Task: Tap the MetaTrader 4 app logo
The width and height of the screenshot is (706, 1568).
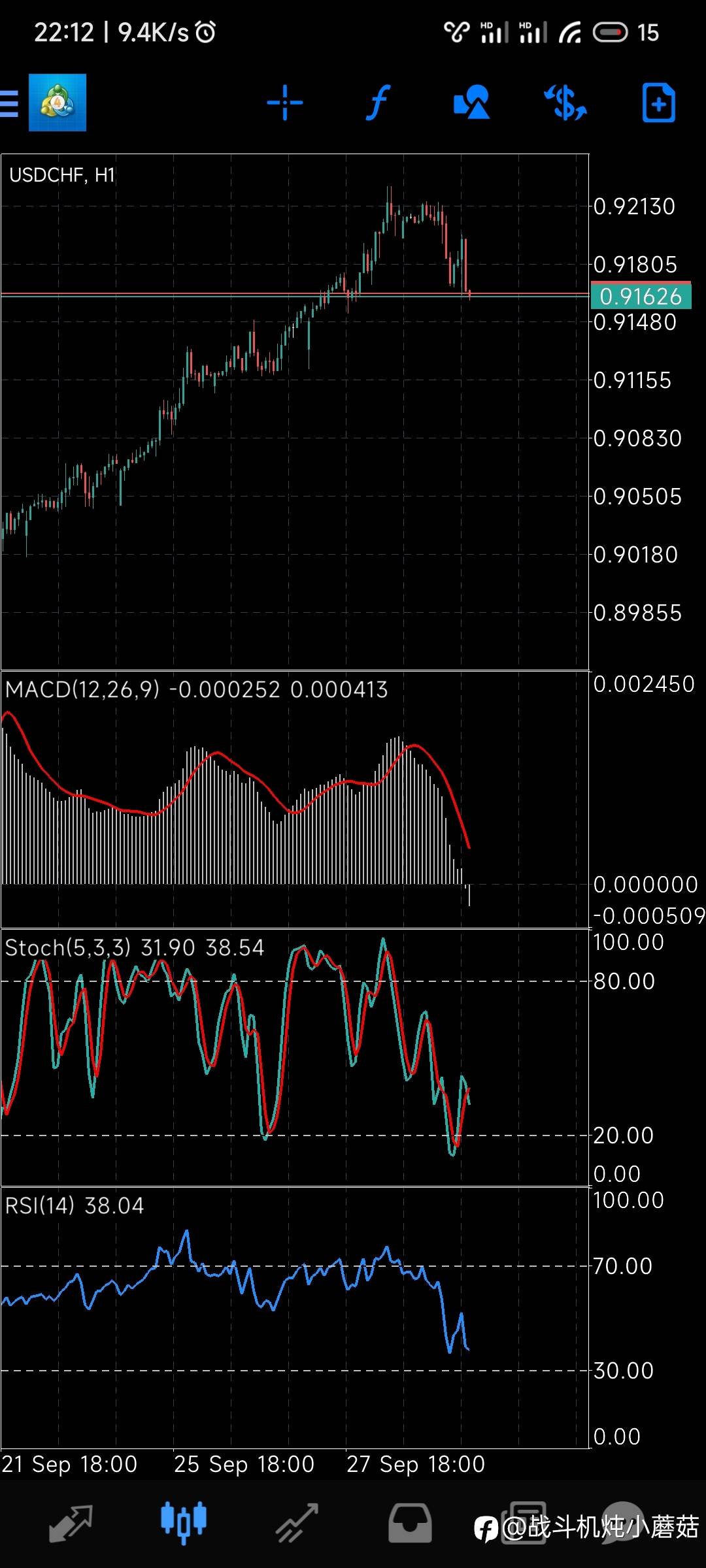Action: click(x=58, y=103)
